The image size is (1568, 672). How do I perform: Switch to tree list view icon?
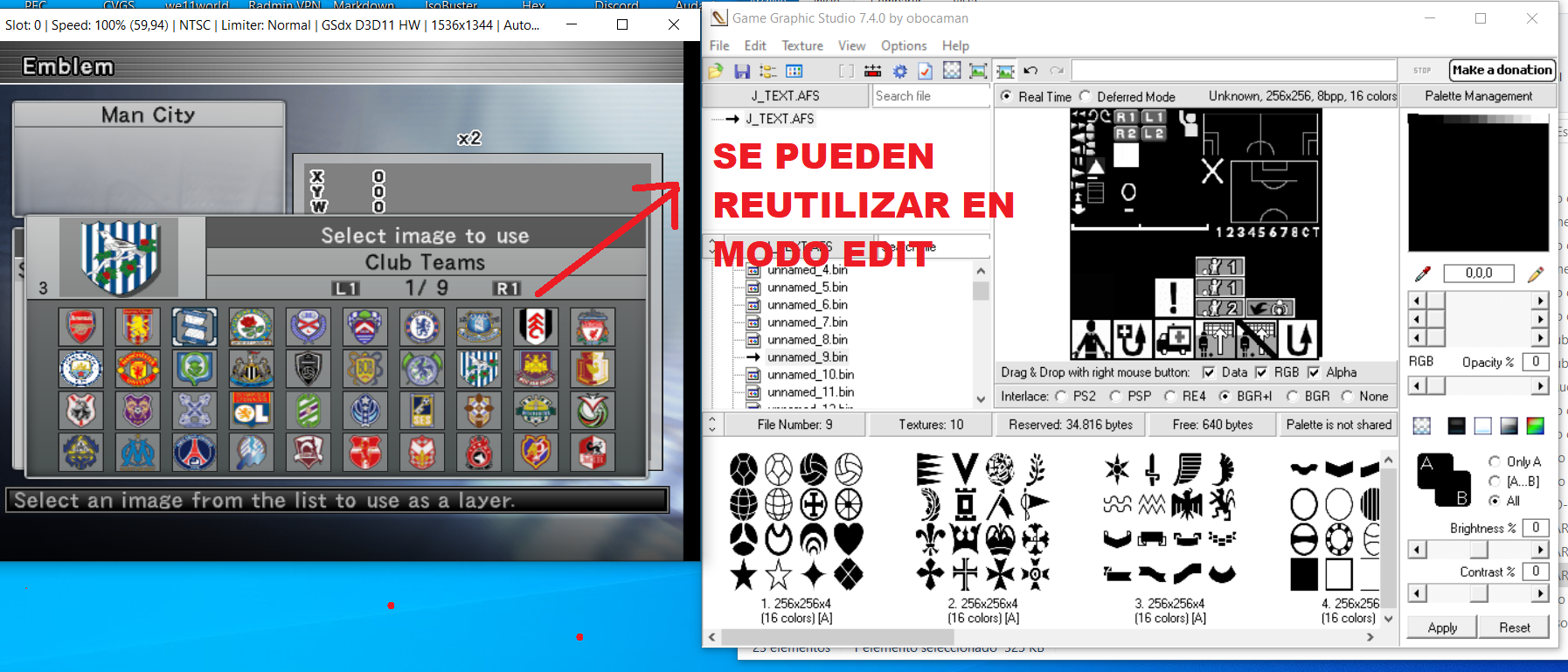tap(768, 71)
